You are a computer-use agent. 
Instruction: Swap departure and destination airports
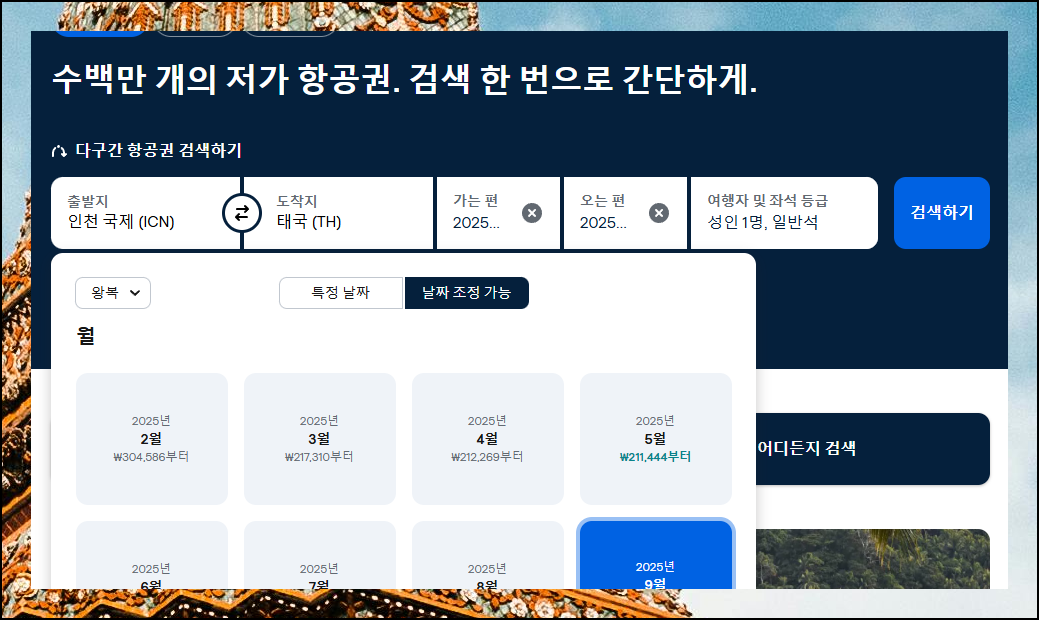click(242, 213)
